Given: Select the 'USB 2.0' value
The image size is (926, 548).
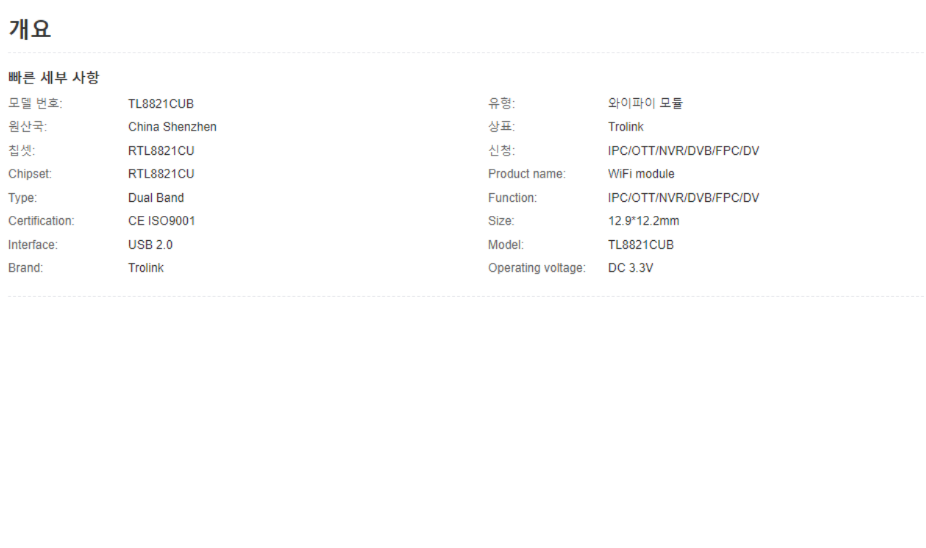Looking at the screenshot, I should click(151, 244).
